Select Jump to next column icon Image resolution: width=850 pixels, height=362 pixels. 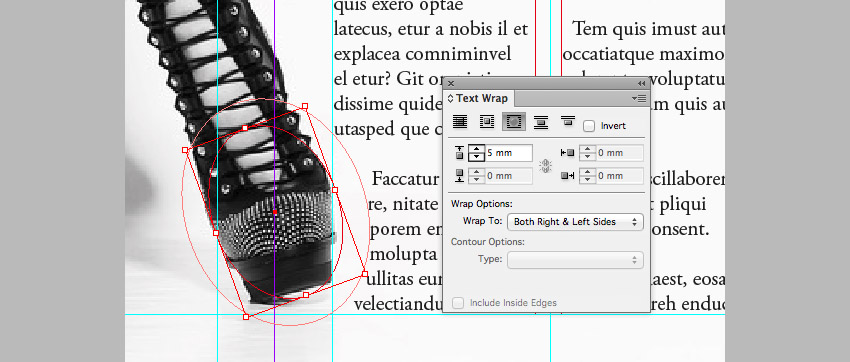(x=568, y=121)
